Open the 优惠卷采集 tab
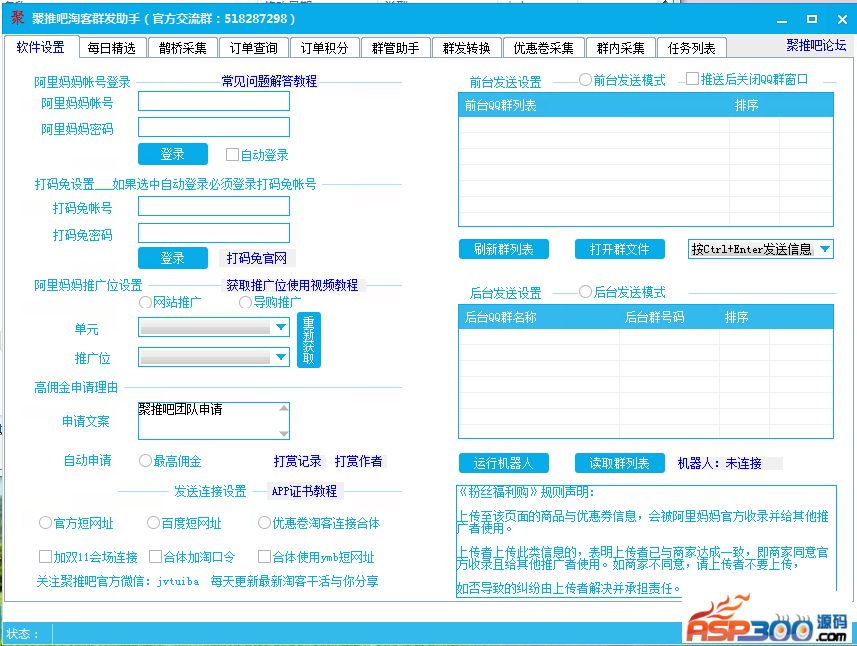The height and width of the screenshot is (646, 857). pos(544,48)
